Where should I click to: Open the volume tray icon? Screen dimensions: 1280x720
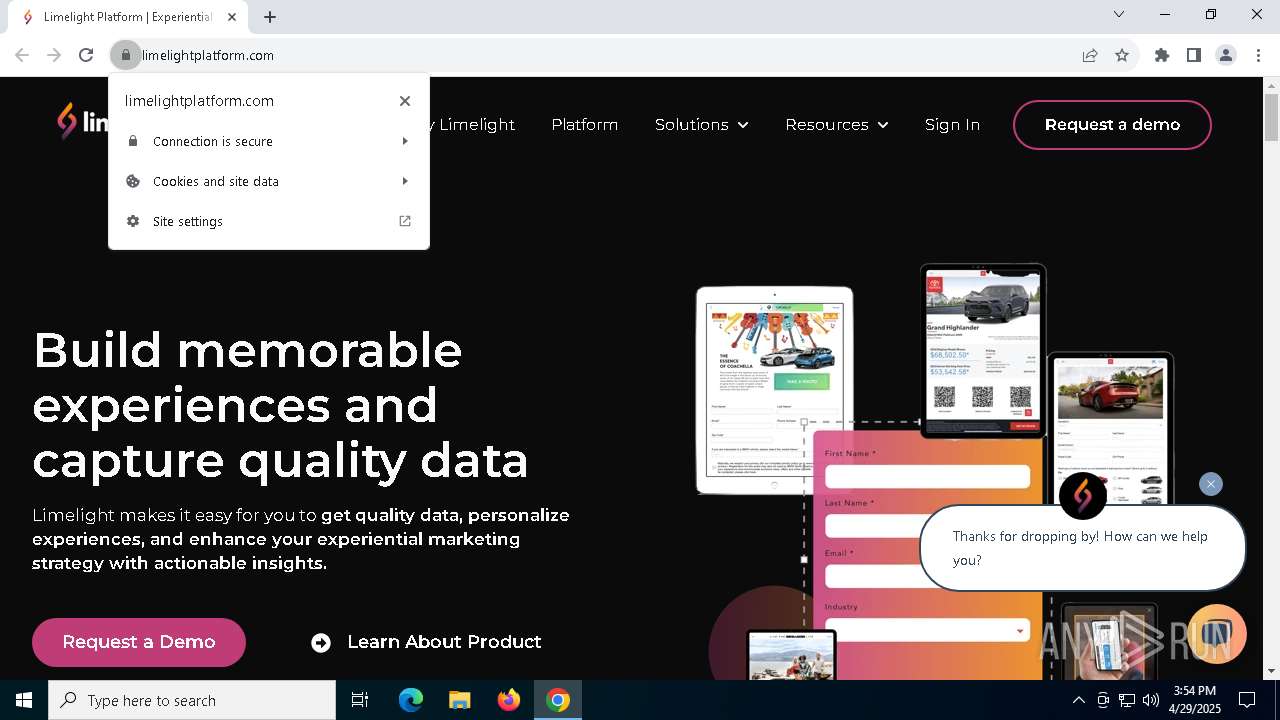click(x=1151, y=700)
